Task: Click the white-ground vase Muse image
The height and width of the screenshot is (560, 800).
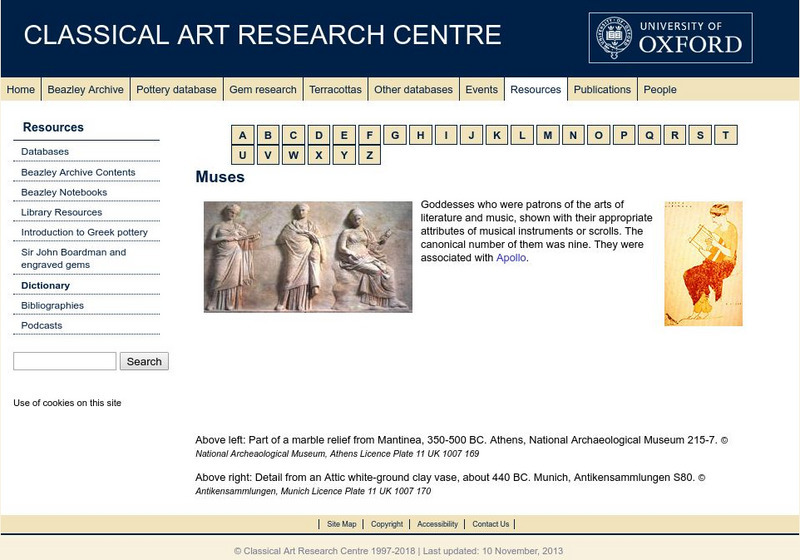Action: pyautogui.click(x=704, y=264)
